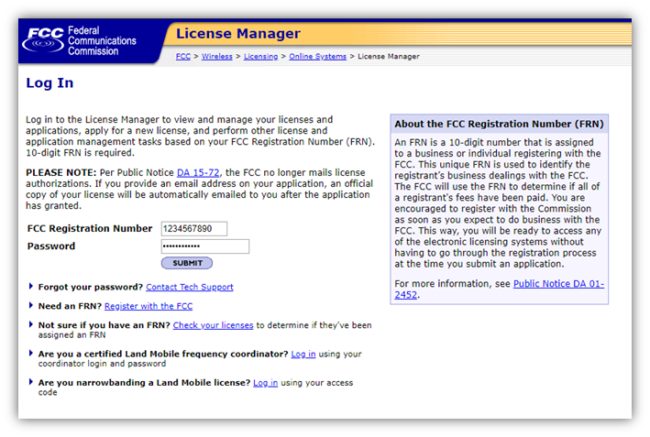Screen dimensions: 650x437
Task: Click arrow bullet beside Forgot your password
Action: 31,287
